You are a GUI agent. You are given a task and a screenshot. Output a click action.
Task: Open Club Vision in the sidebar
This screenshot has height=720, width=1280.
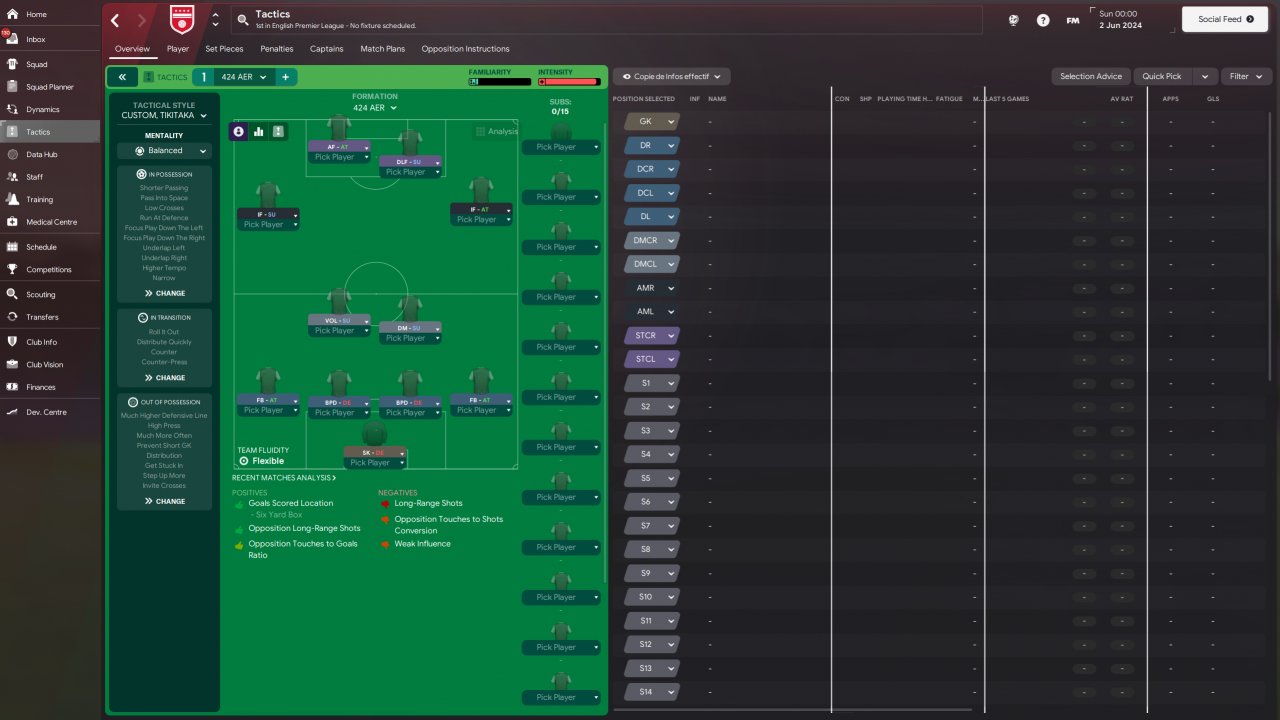point(50,365)
